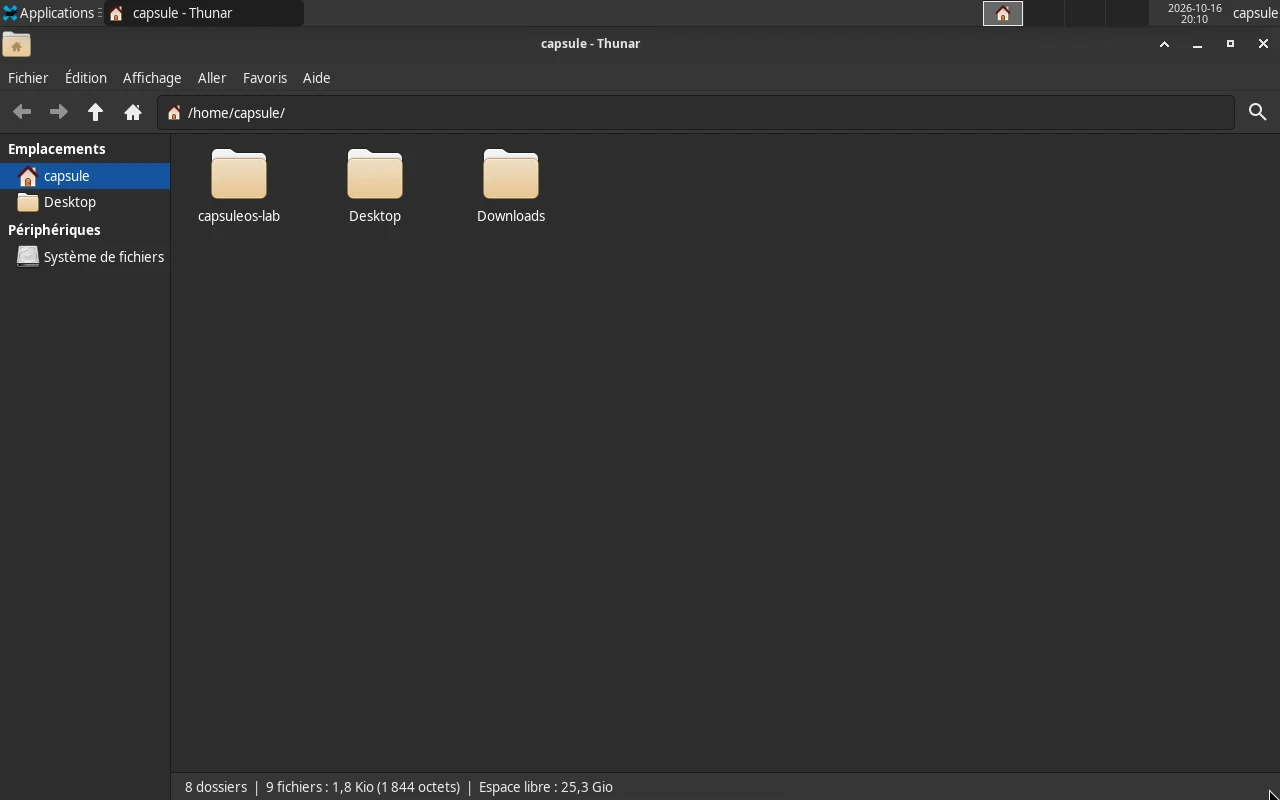Screen dimensions: 1280x800
Task: Click the home icon inside the location bar
Action: tap(174, 113)
